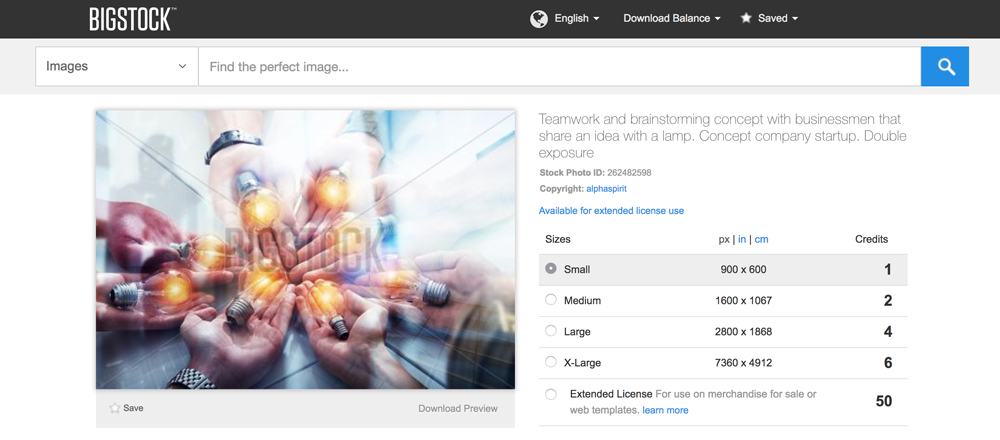This screenshot has height=440, width=1000.
Task: Select the Large size radio button
Action: pos(551,331)
